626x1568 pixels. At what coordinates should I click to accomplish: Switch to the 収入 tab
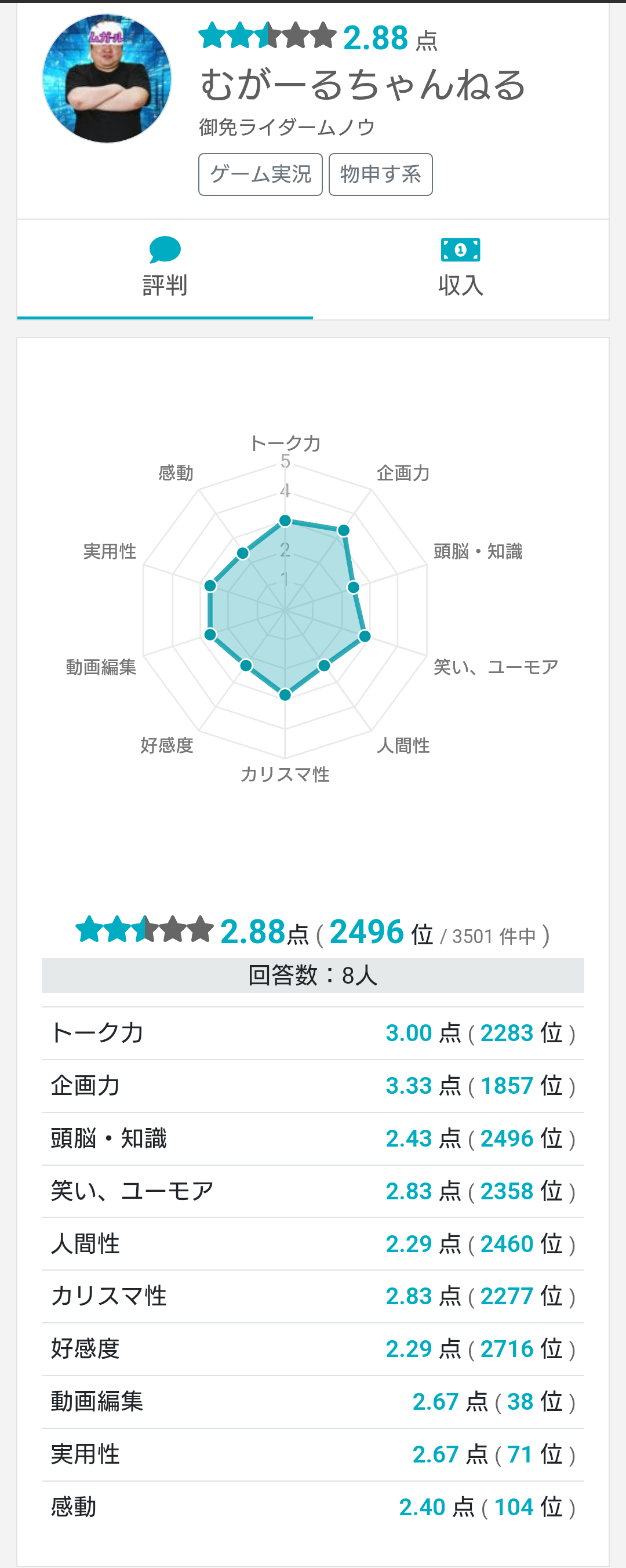click(x=460, y=269)
